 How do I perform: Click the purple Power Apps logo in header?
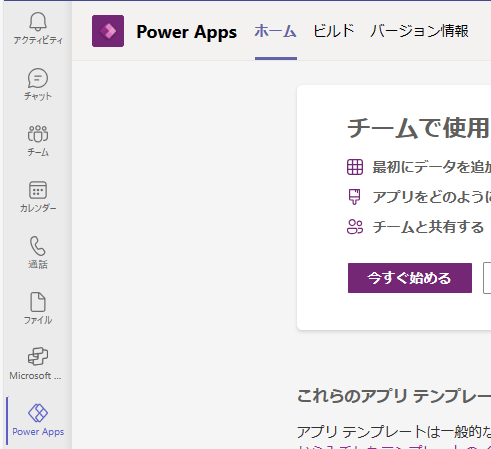click(108, 31)
